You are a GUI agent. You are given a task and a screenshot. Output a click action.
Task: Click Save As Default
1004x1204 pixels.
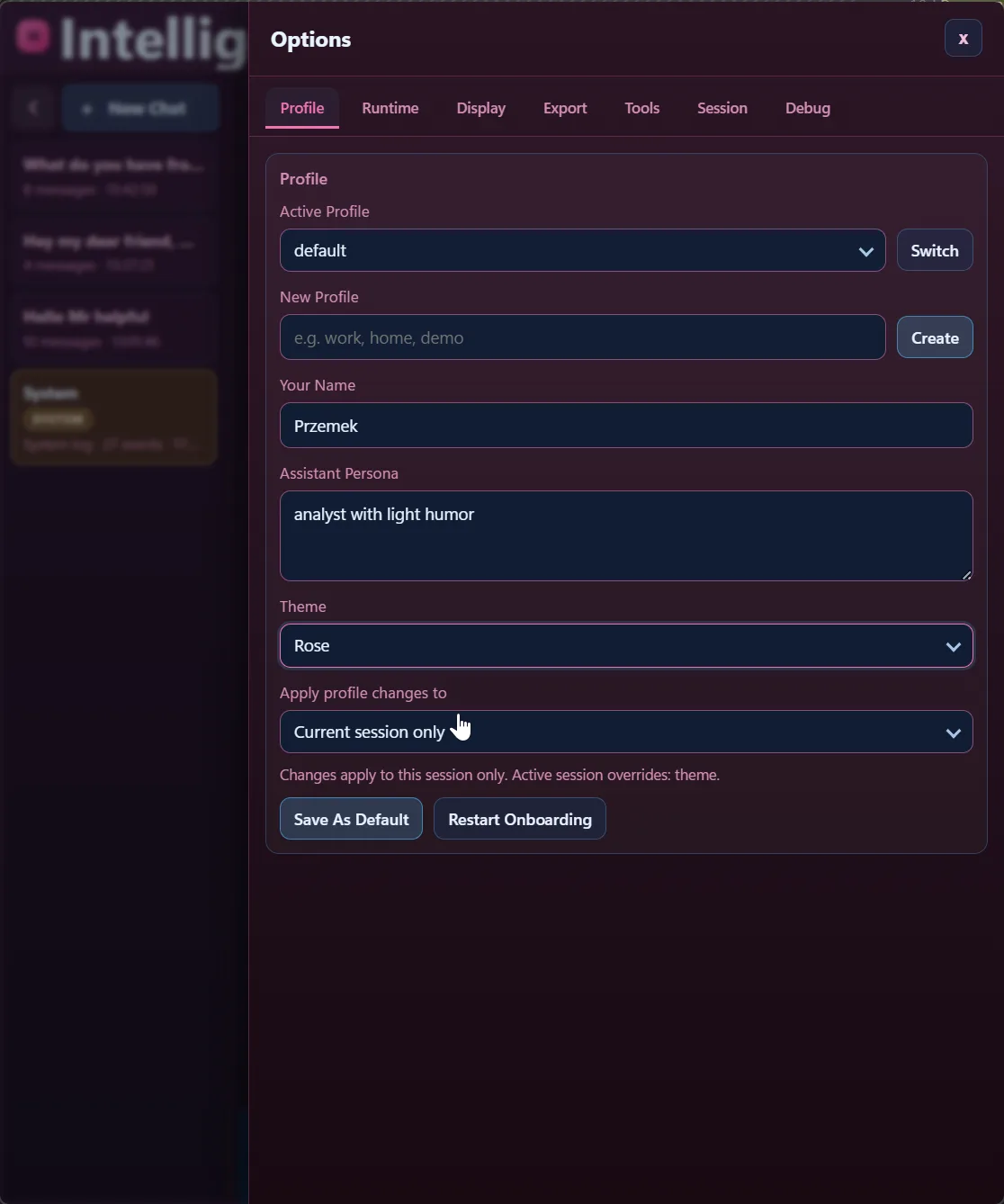(x=350, y=819)
